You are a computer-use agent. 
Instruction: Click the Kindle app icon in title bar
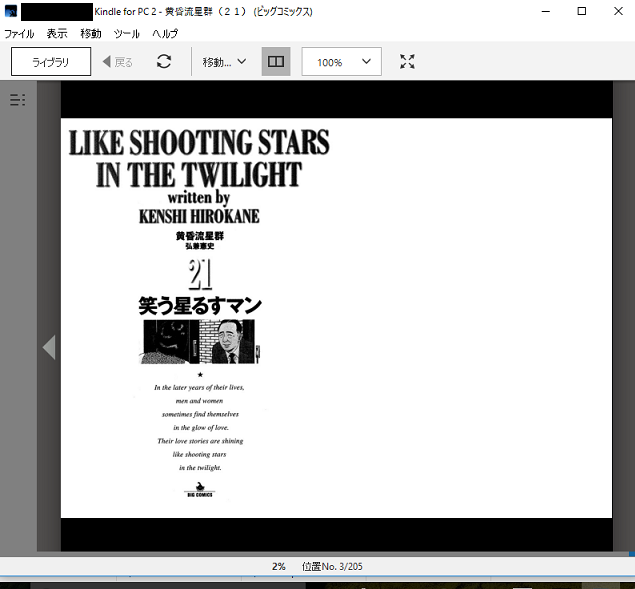[11, 11]
